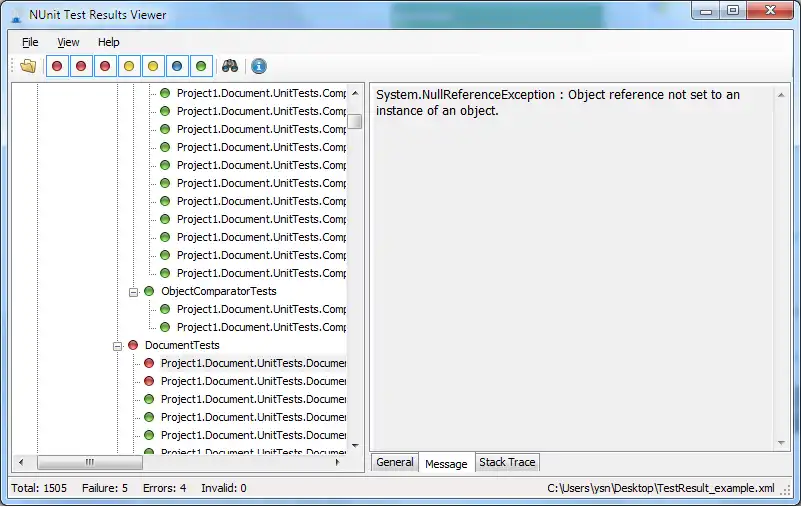Open the File menu
The height and width of the screenshot is (507, 801).
(x=30, y=42)
